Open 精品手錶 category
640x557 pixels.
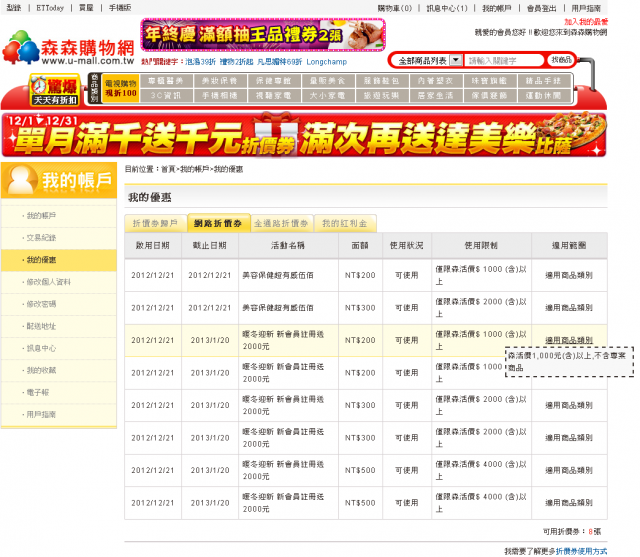pos(543,81)
